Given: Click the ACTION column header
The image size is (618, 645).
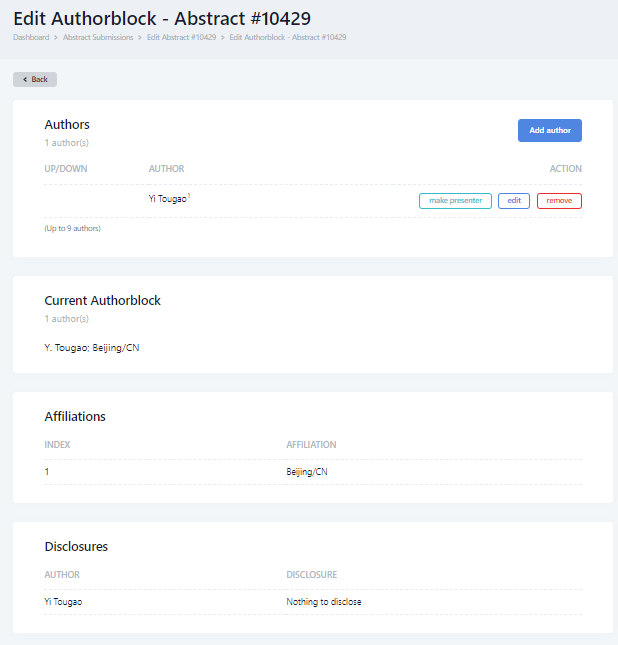Looking at the screenshot, I should (x=565, y=169).
